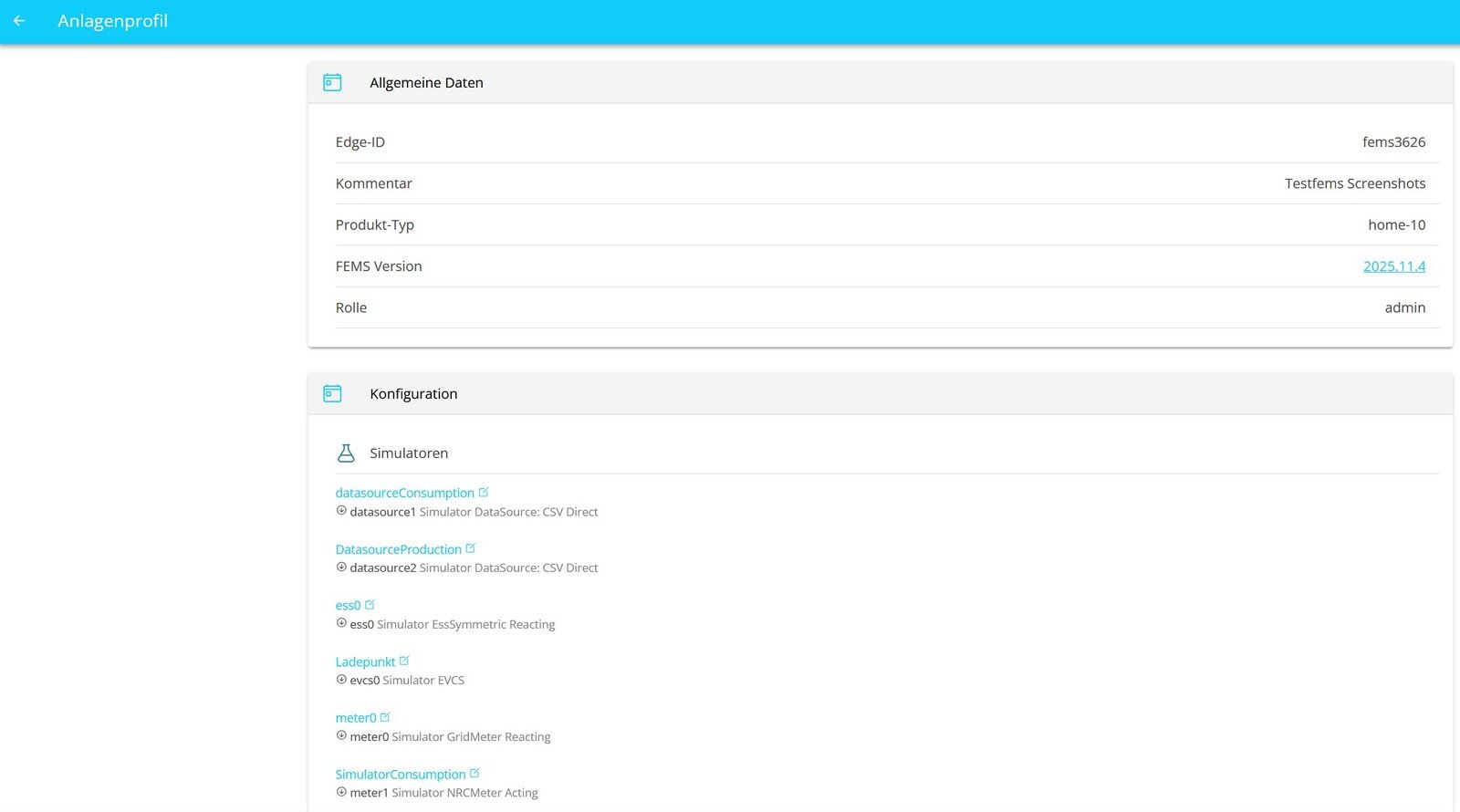Open edit icon beside SimulatorConsumption
Viewport: 1460px width, 812px height.
(474, 774)
